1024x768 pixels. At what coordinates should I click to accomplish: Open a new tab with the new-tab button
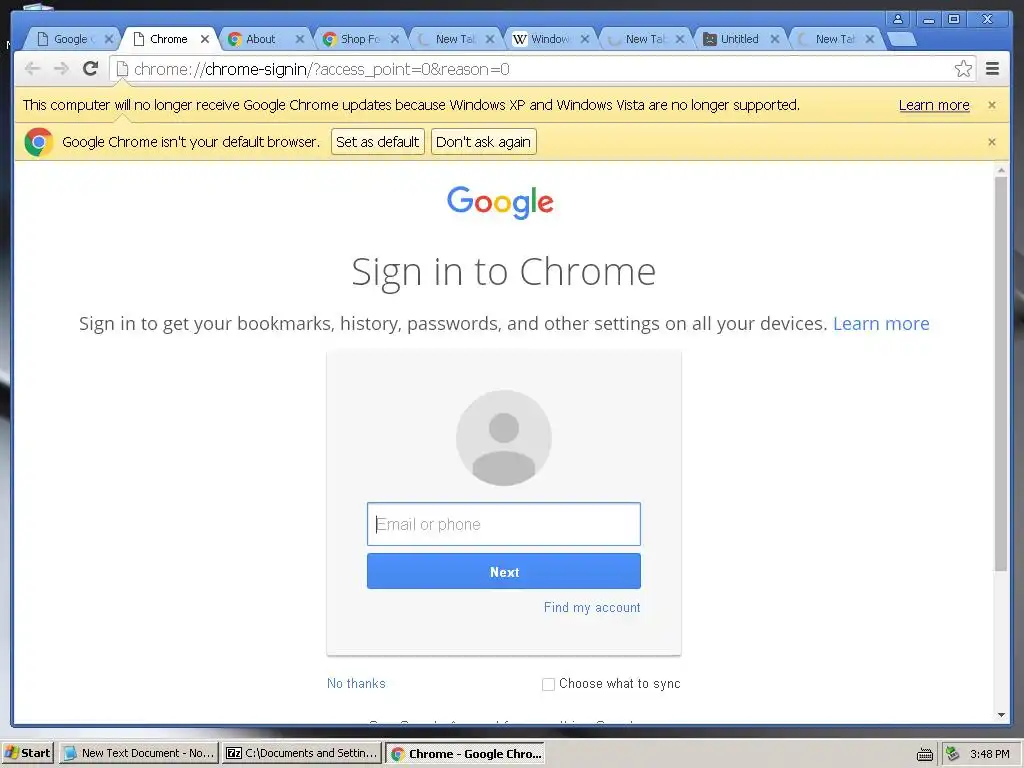coord(903,39)
